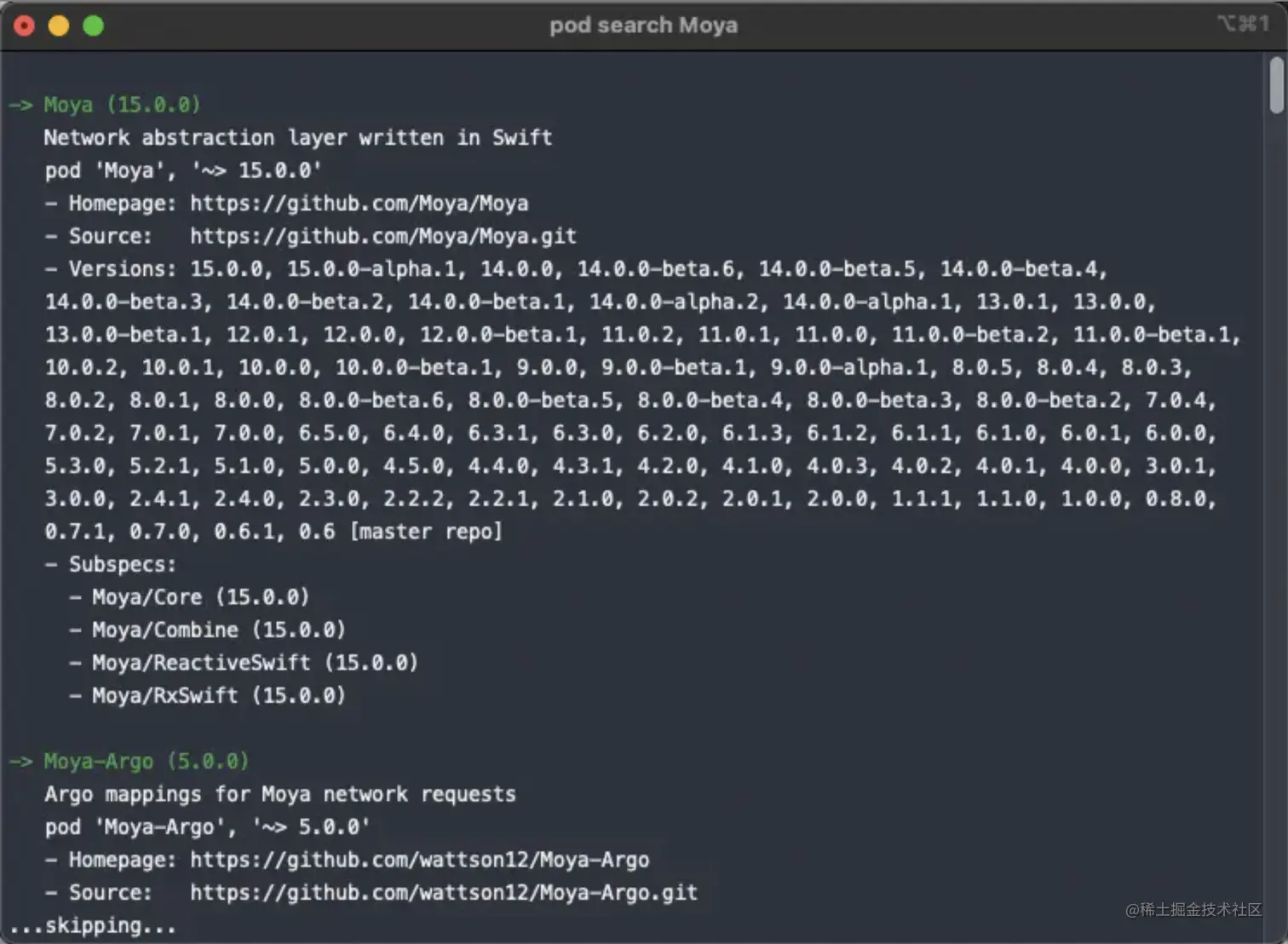Image resolution: width=1288 pixels, height=944 pixels.
Task: Click the 'Moya-Argo (5.0.0)' result heading
Action: pos(147,761)
